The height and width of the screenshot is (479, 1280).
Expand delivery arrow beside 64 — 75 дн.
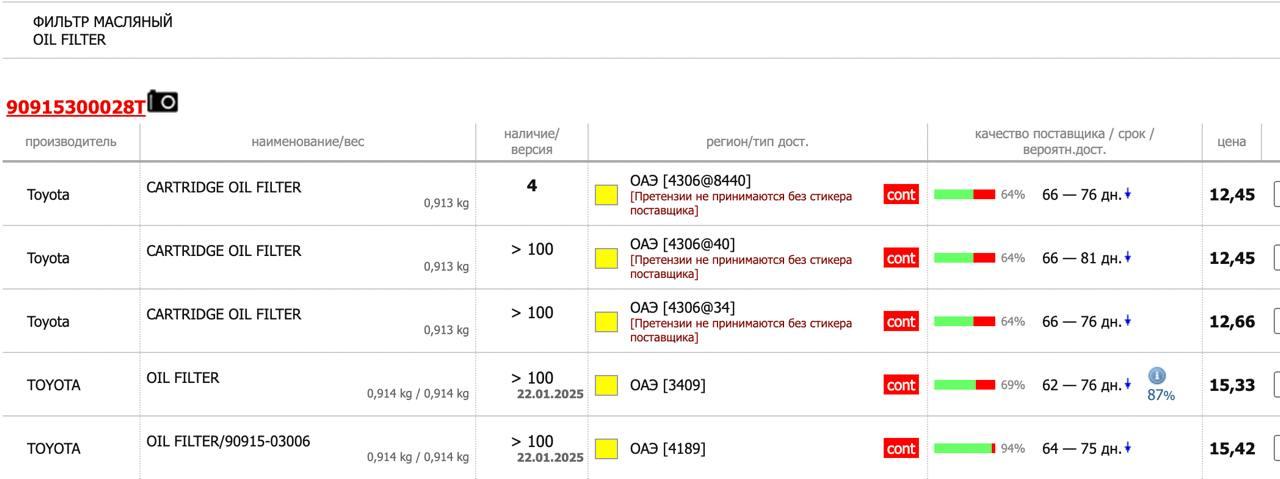tap(1128, 448)
